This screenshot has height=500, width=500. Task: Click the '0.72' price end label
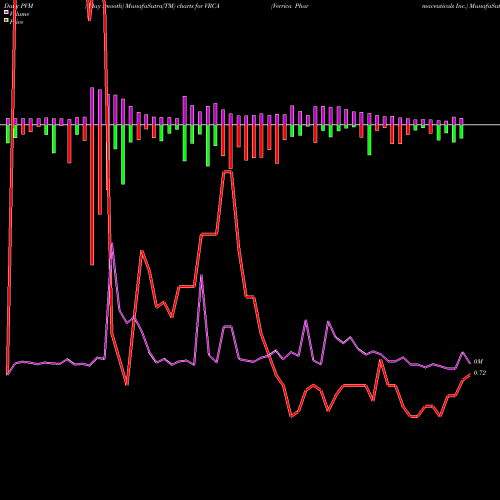point(480,373)
